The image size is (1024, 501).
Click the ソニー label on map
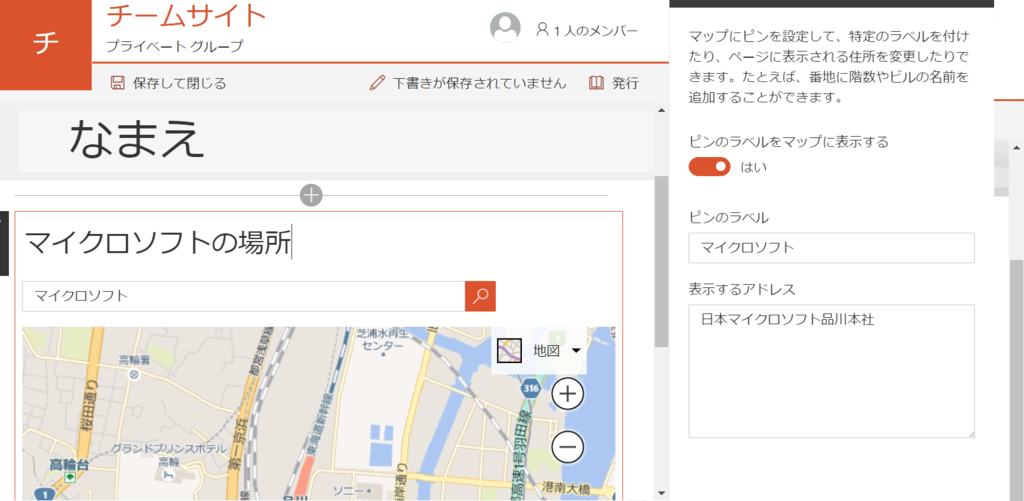click(347, 489)
